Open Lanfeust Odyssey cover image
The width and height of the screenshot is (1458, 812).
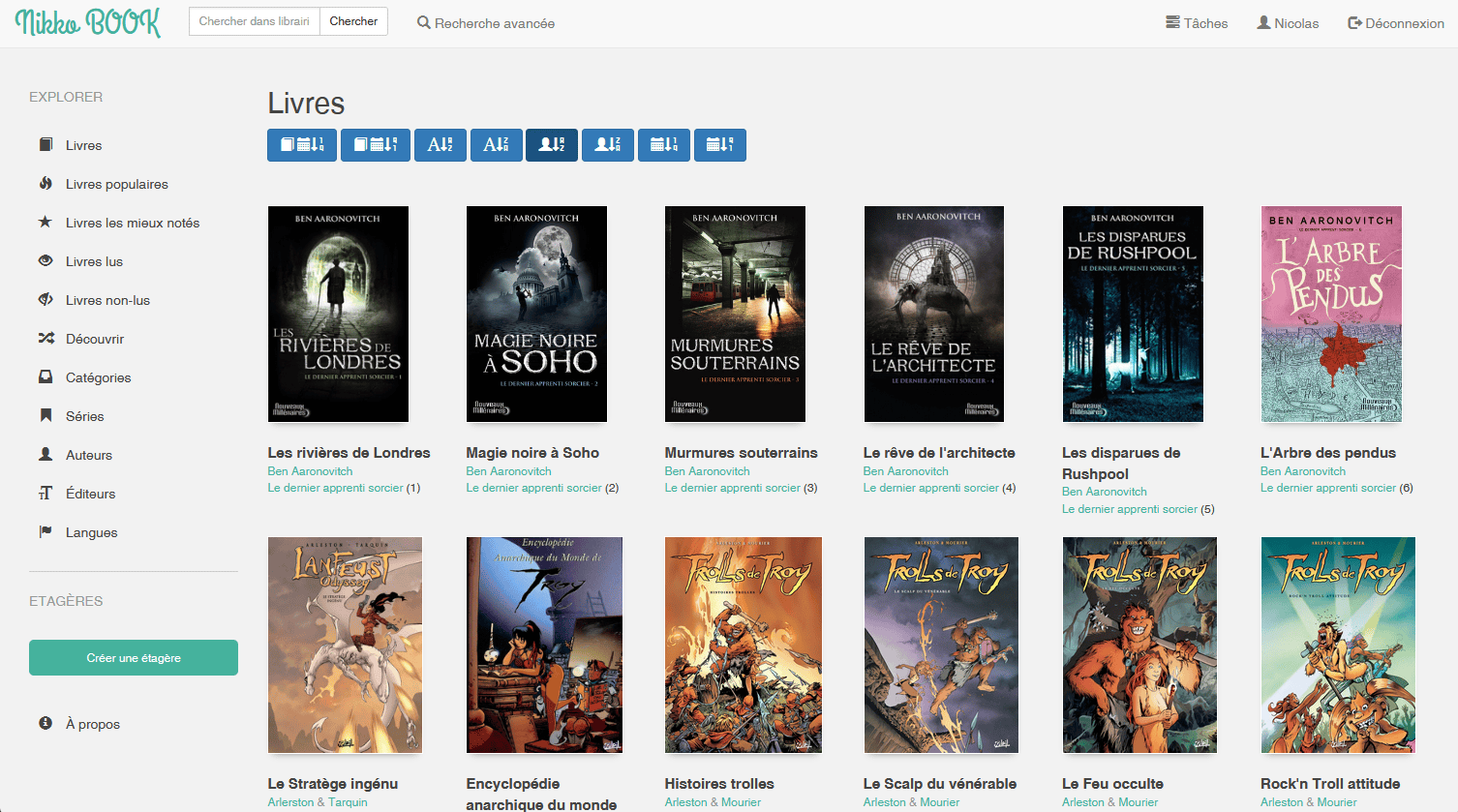[x=345, y=646]
